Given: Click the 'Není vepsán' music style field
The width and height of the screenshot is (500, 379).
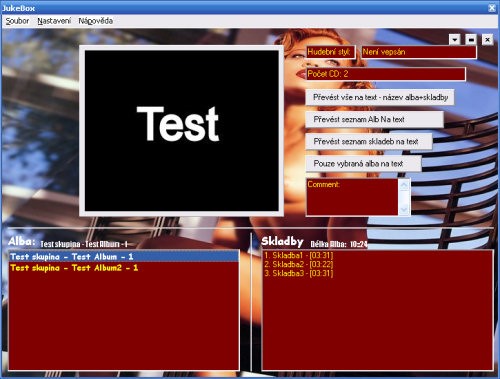Looking at the screenshot, I should pyautogui.click(x=419, y=52).
